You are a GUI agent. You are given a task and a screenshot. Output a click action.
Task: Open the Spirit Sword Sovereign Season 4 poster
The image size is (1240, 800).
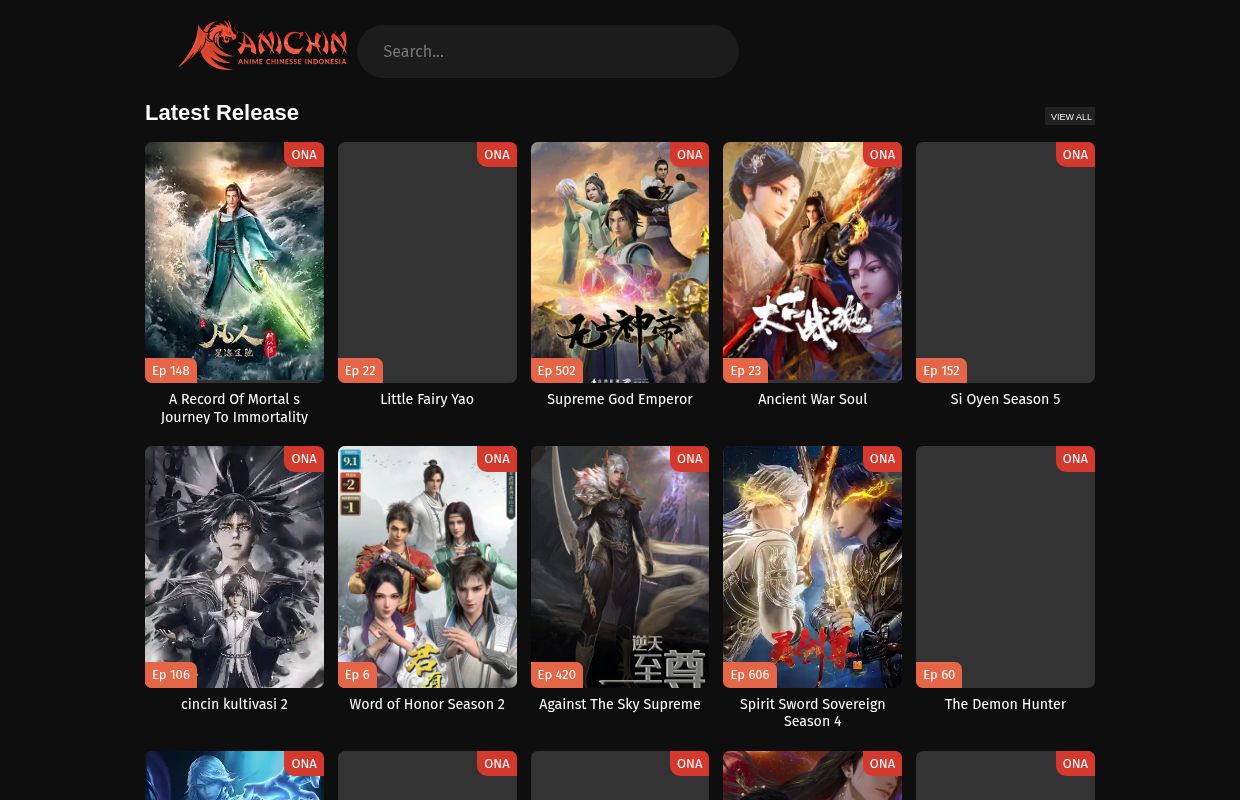(x=812, y=567)
